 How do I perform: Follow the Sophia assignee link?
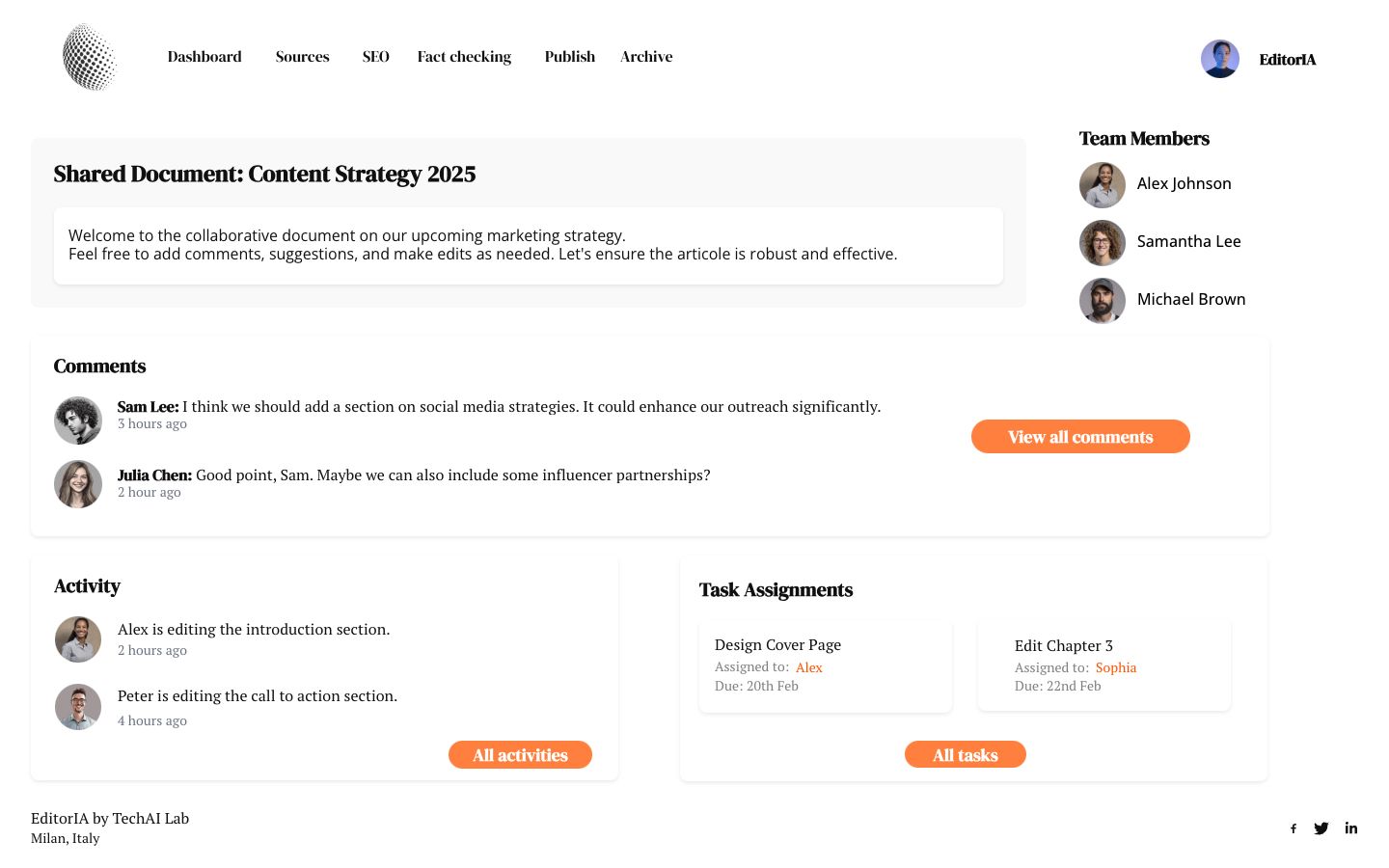(x=1116, y=667)
